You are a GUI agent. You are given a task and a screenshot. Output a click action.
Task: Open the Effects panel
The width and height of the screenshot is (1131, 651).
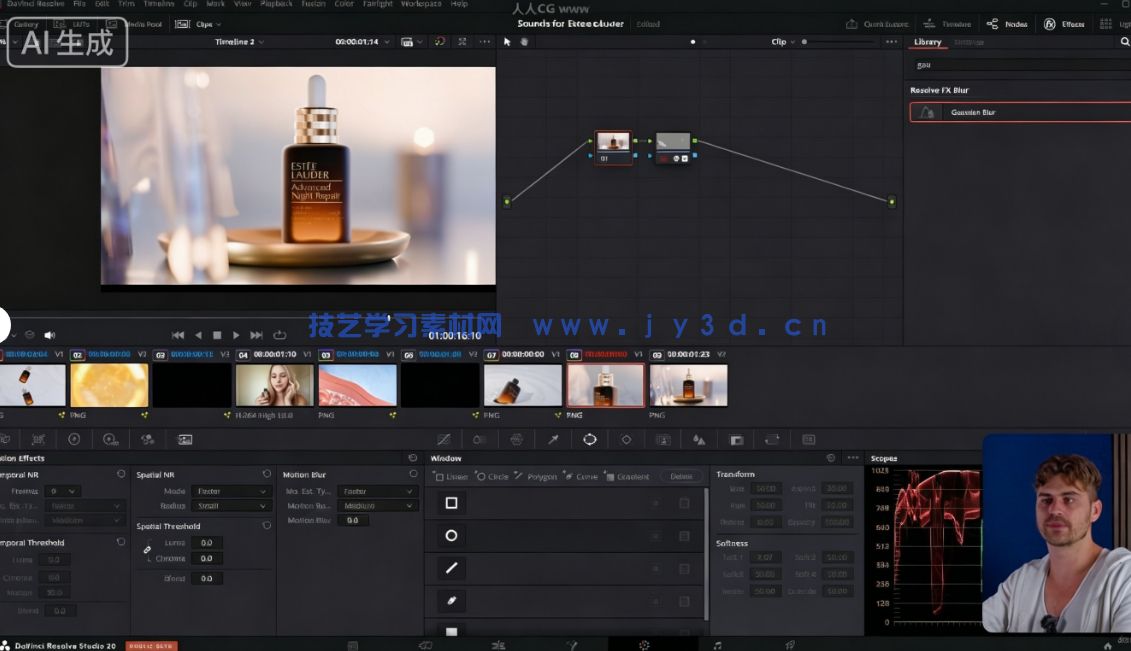pos(1066,23)
